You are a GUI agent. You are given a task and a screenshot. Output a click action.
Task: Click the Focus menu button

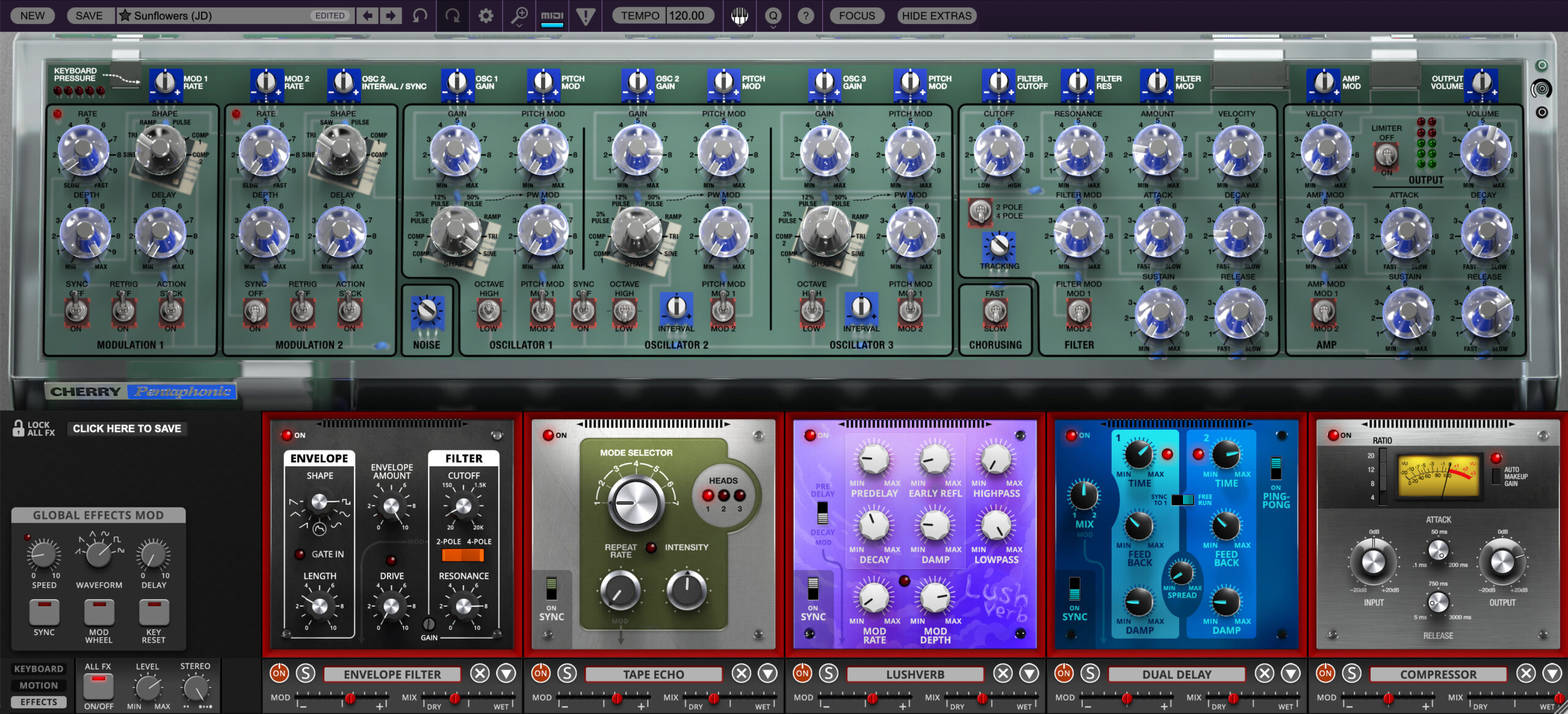point(857,15)
